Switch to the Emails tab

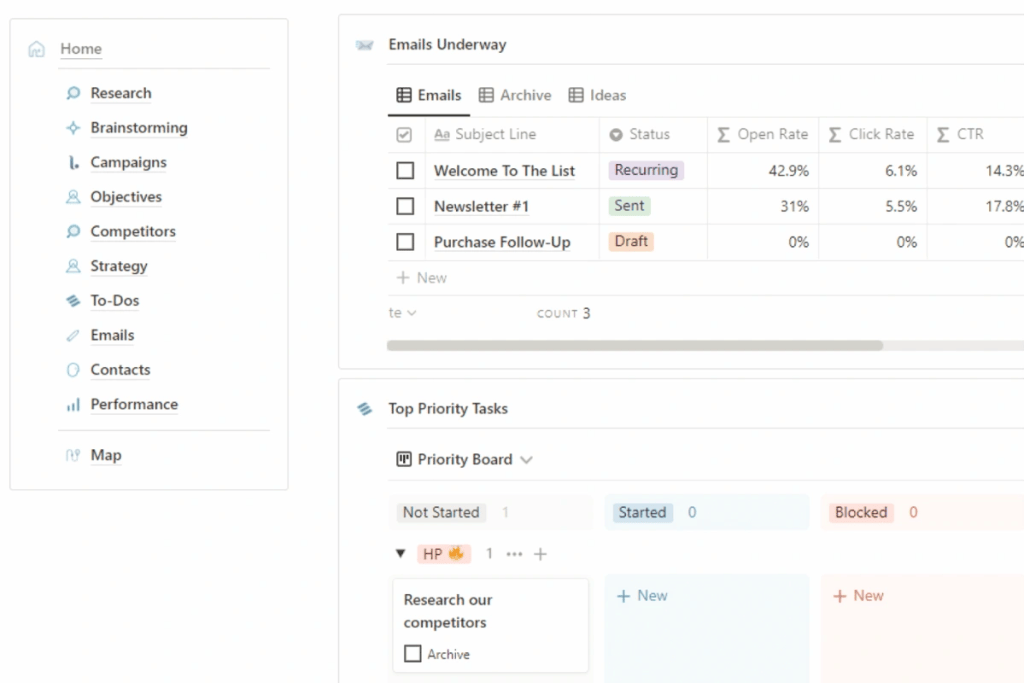[429, 95]
